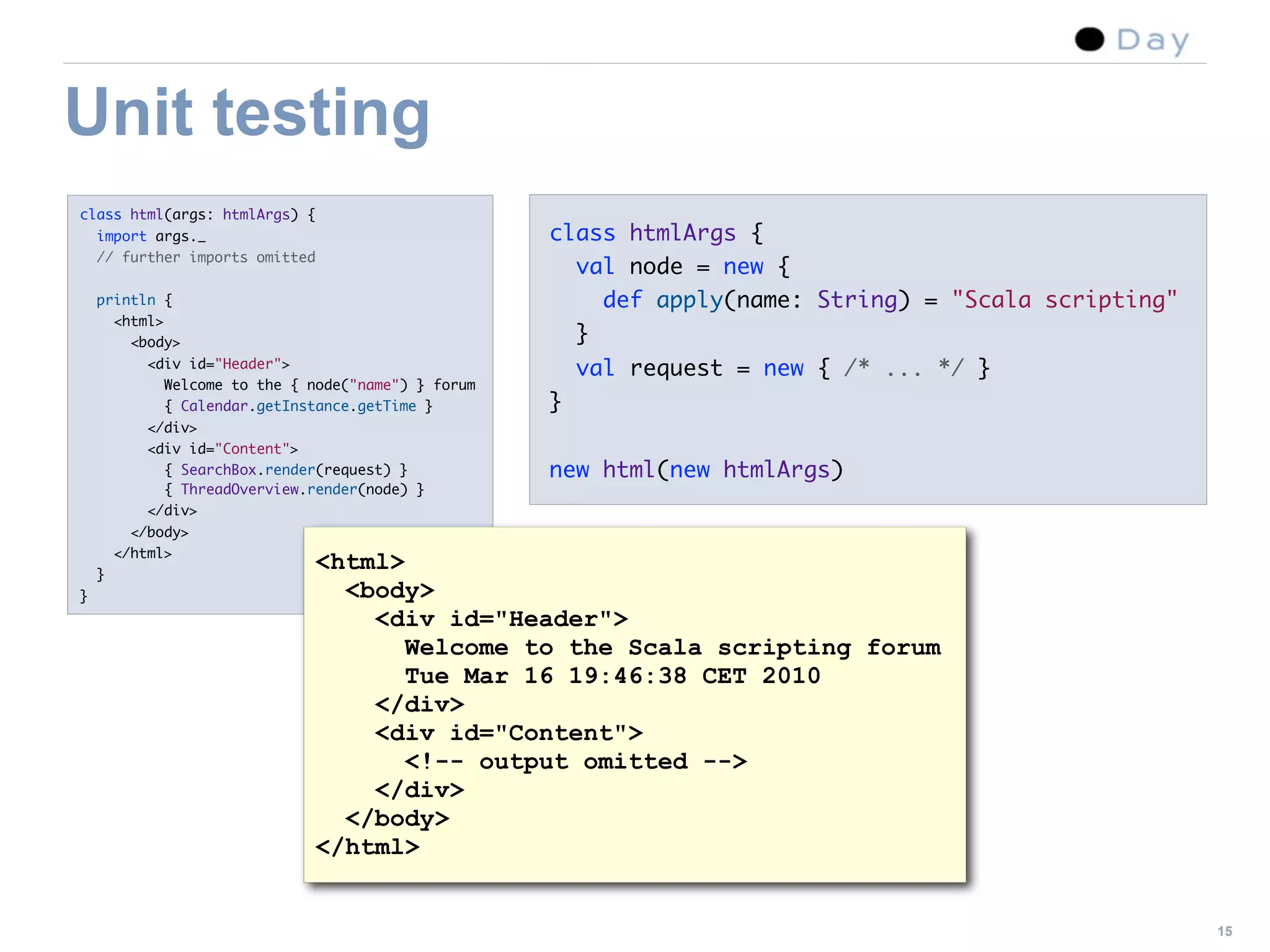Click '<html>' at top of yellow output box

(x=360, y=562)
